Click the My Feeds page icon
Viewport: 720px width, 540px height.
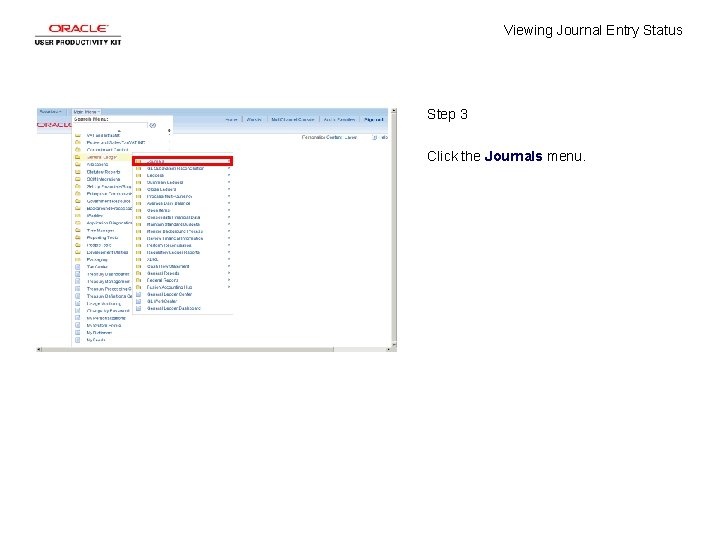[78, 340]
